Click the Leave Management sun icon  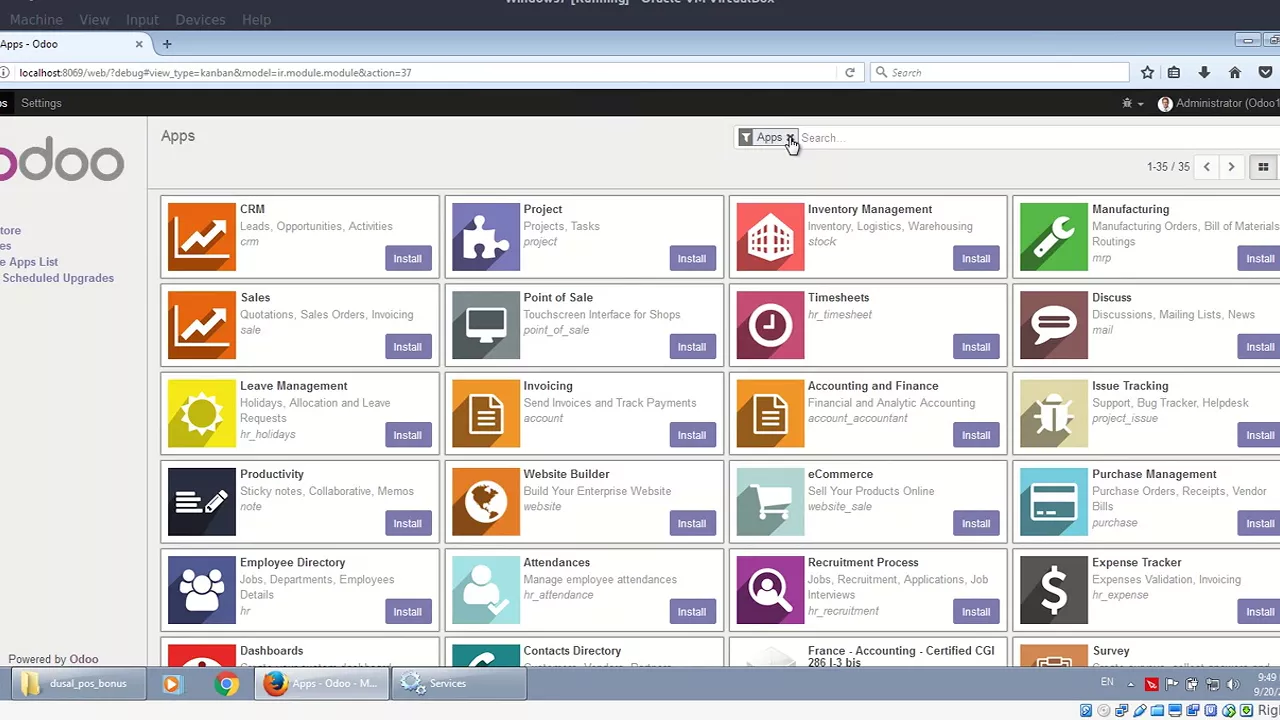click(202, 413)
